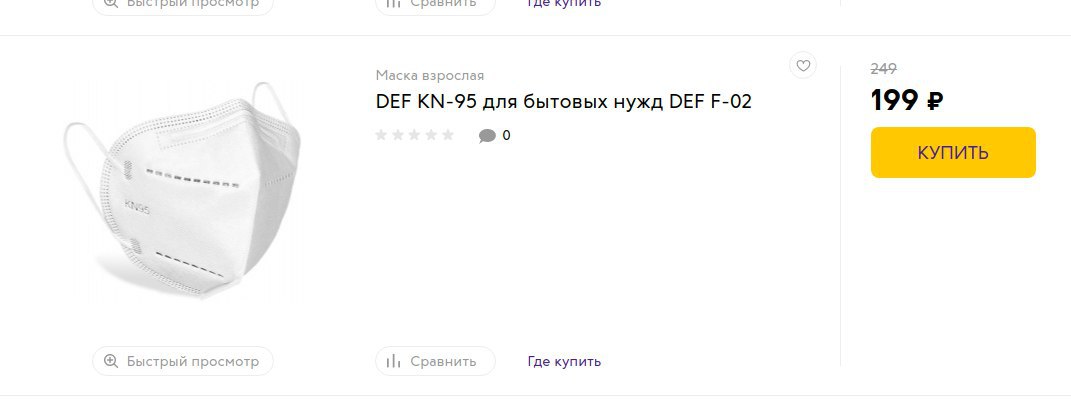Screen dimensions: 1071x405
Task: Open the white KN95 mask product image
Action: click(183, 189)
